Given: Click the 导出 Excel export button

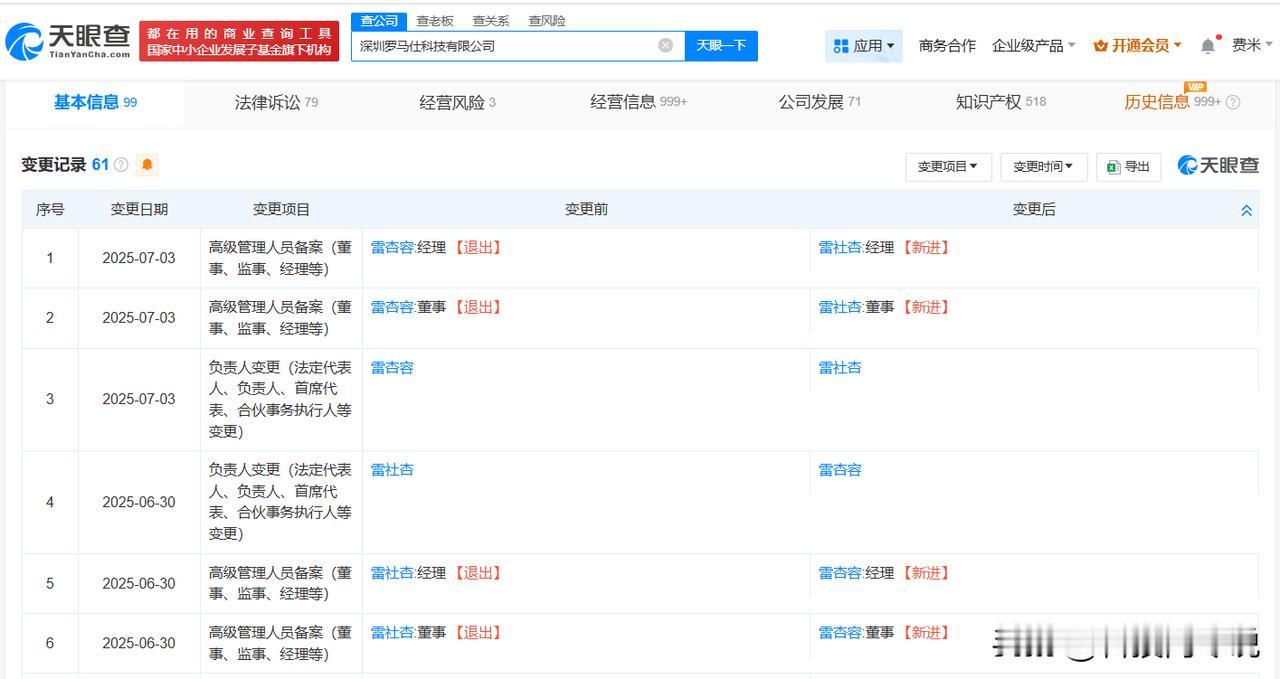Looking at the screenshot, I should 1128,166.
